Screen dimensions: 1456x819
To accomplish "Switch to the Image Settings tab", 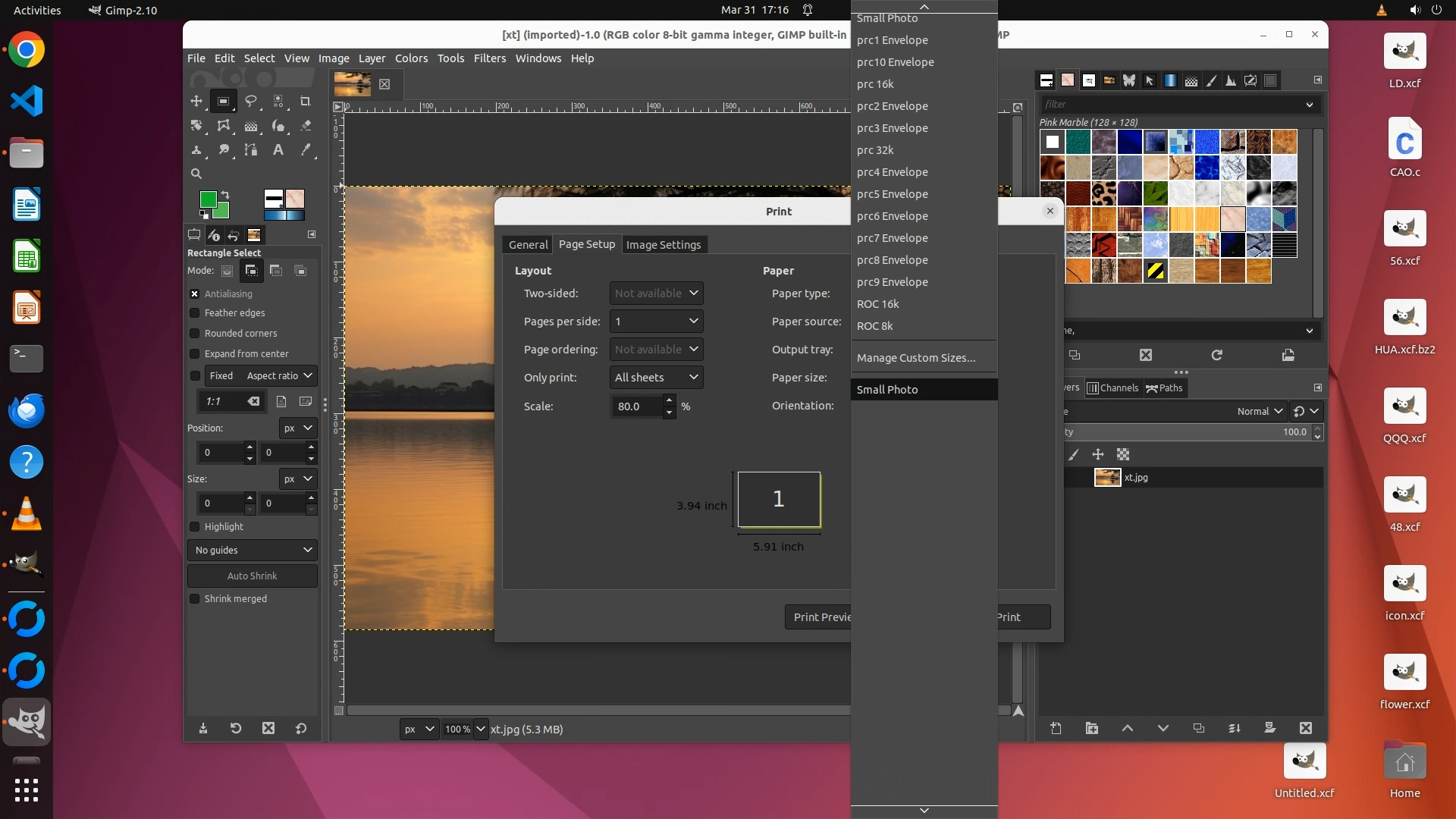I will pyautogui.click(x=663, y=245).
